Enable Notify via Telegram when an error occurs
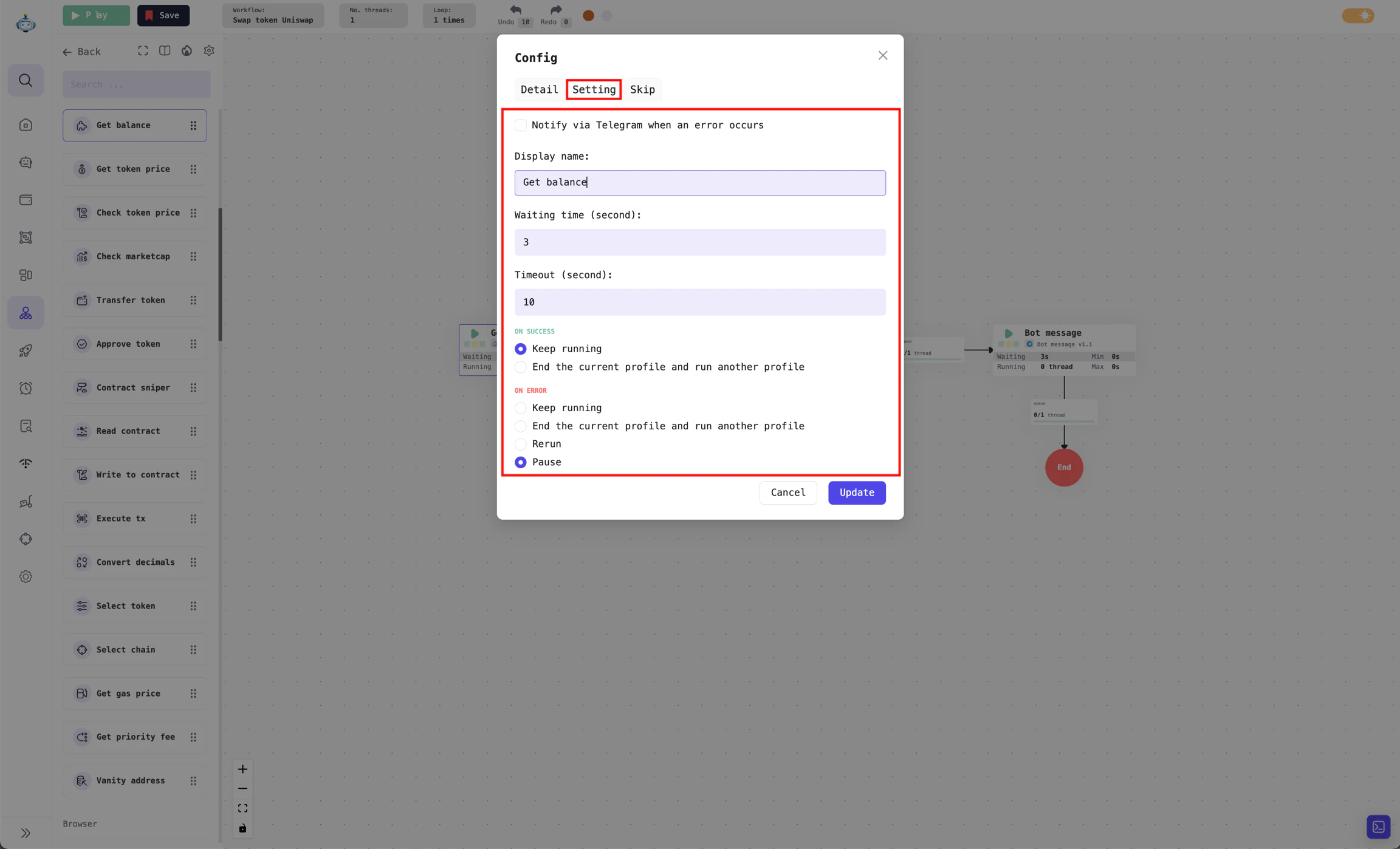This screenshot has width=1400, height=849. pos(520,125)
